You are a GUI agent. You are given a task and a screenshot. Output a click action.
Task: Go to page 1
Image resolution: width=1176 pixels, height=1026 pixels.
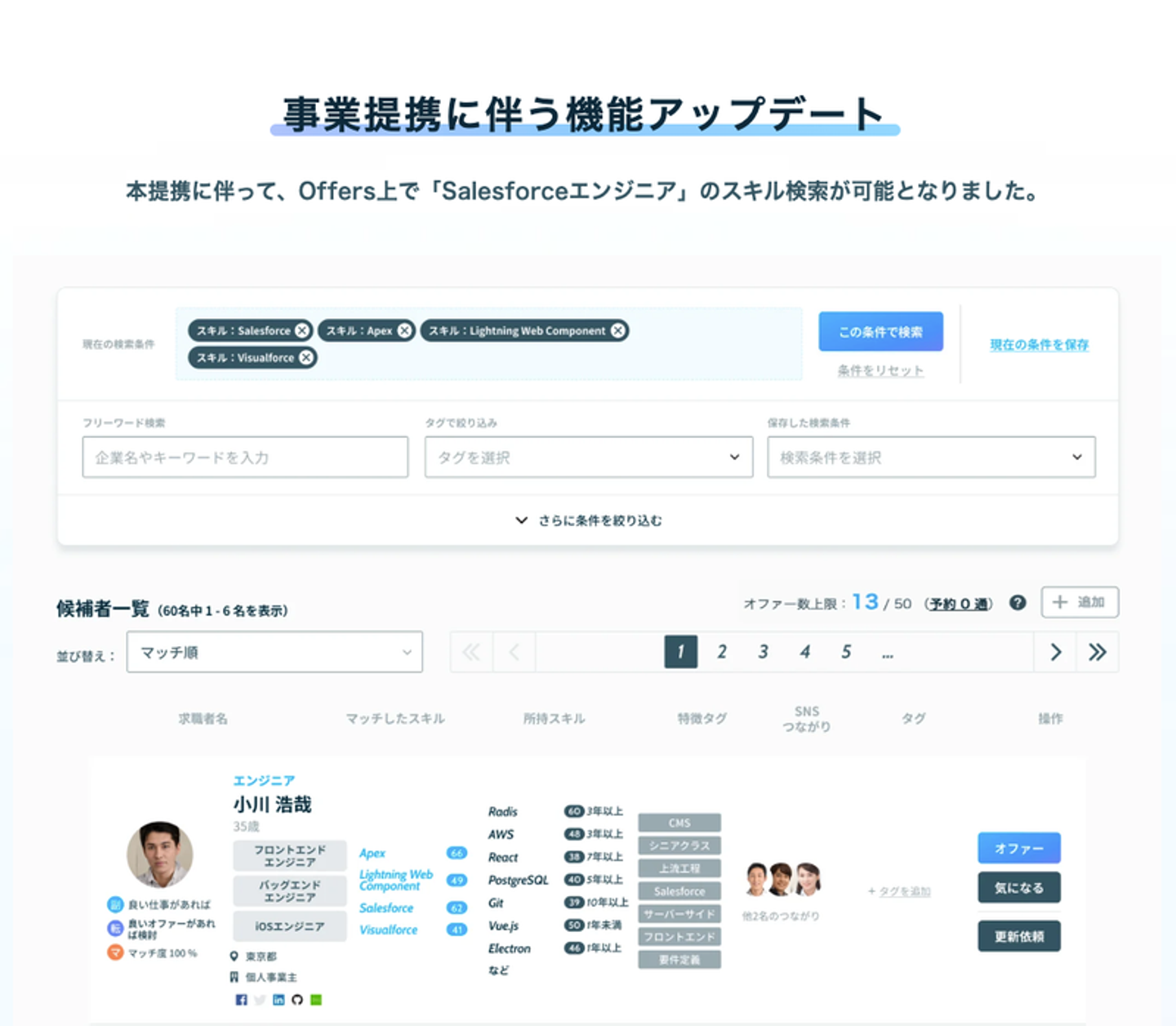[x=681, y=652]
